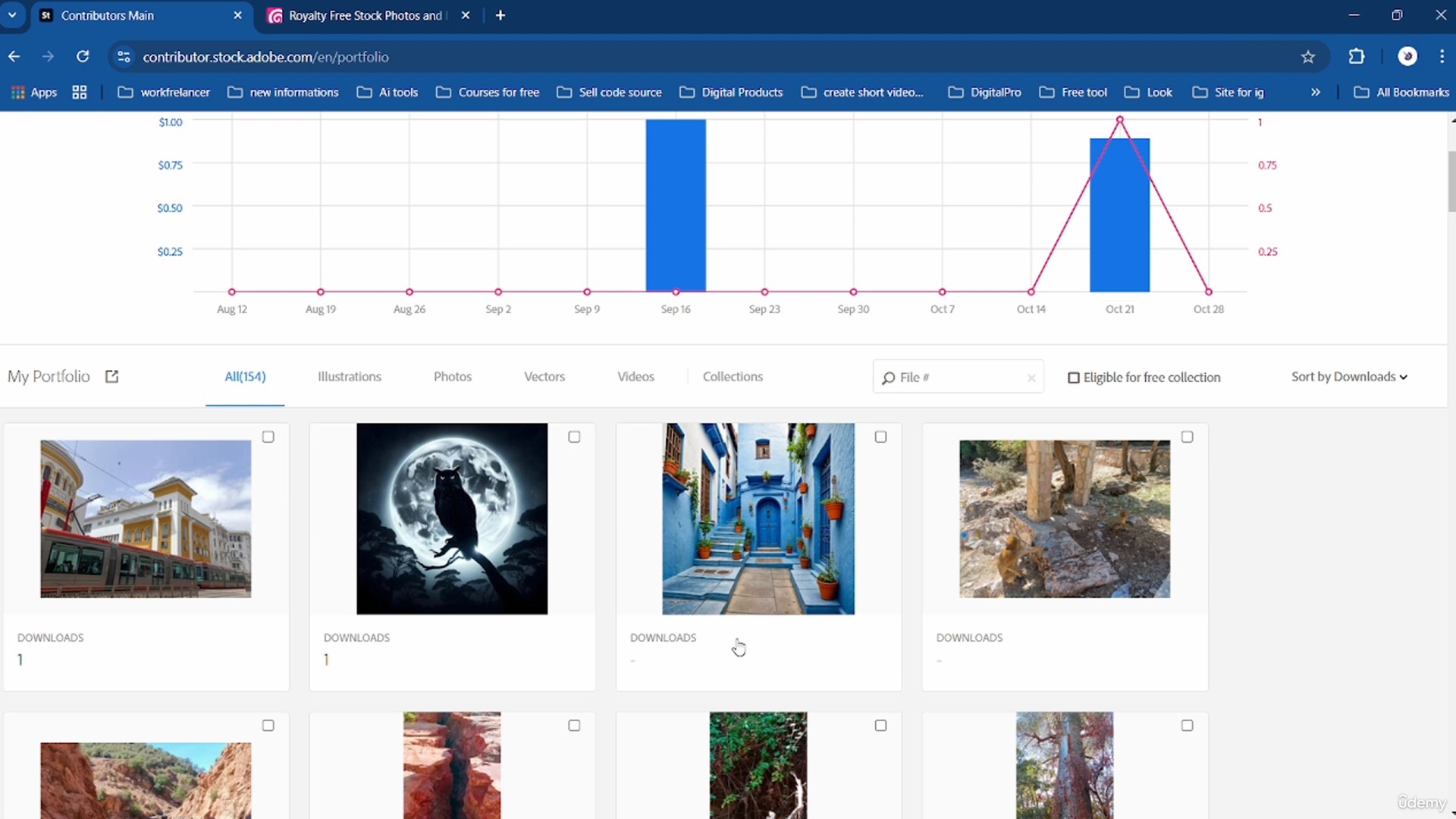Click the Sep 16 earnings bar
This screenshot has height=819, width=1456.
676,205
